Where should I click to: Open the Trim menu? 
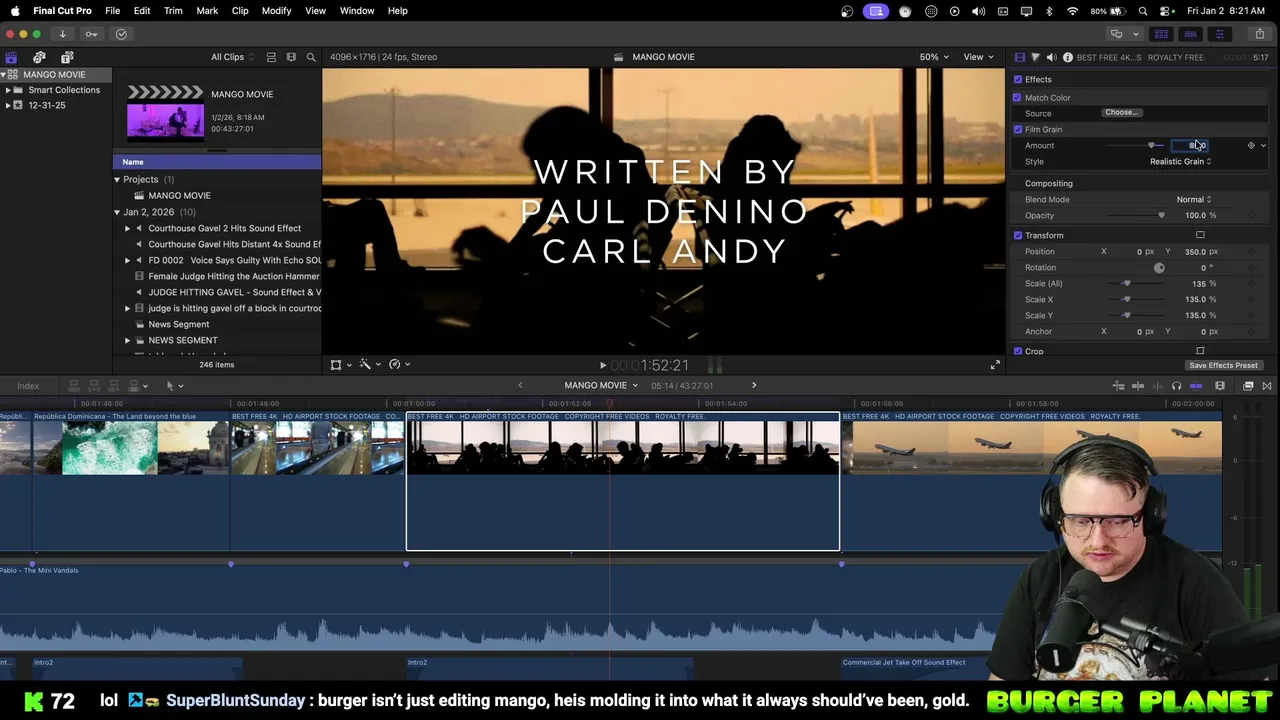(x=173, y=11)
